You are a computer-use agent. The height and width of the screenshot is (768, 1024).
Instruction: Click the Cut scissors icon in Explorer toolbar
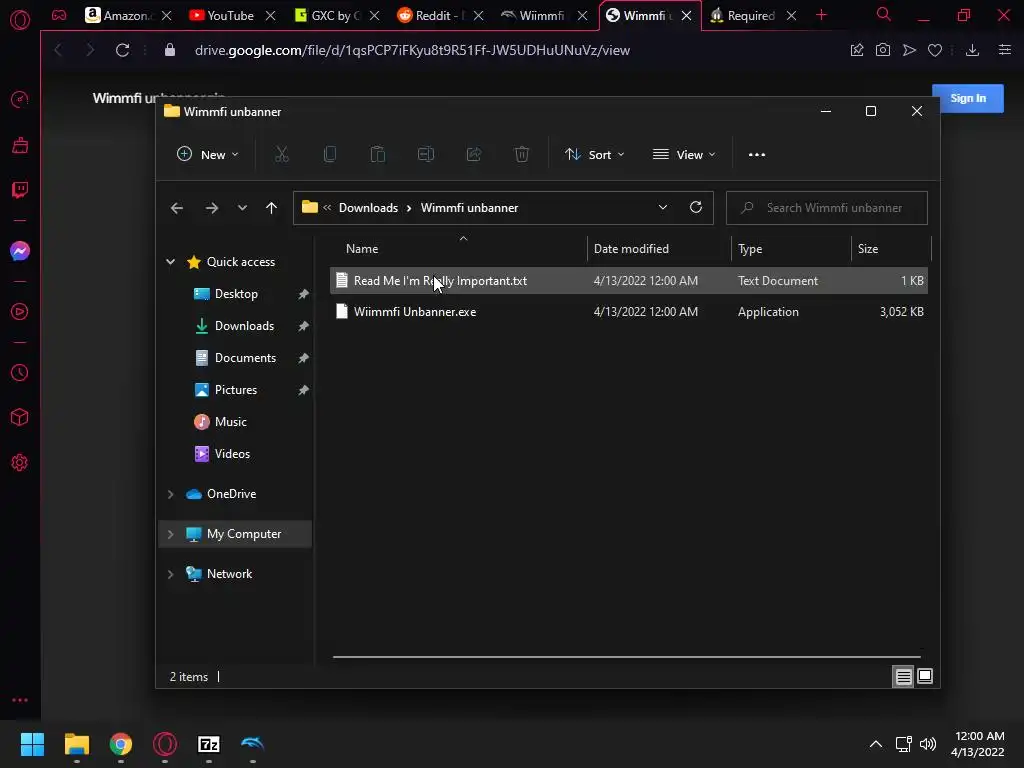281,154
